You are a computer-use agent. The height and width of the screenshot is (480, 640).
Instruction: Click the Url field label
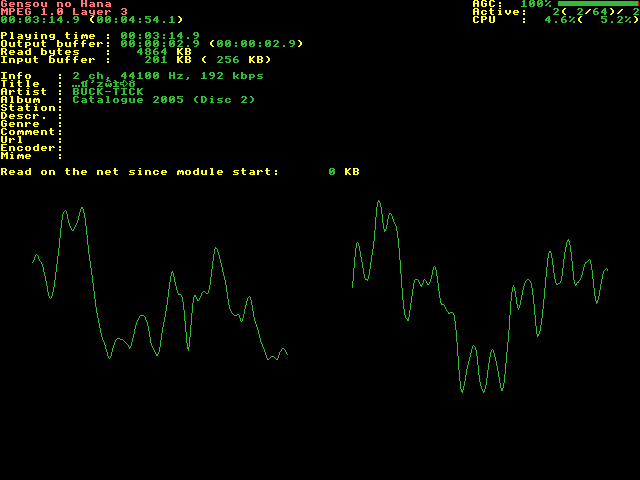(14, 140)
